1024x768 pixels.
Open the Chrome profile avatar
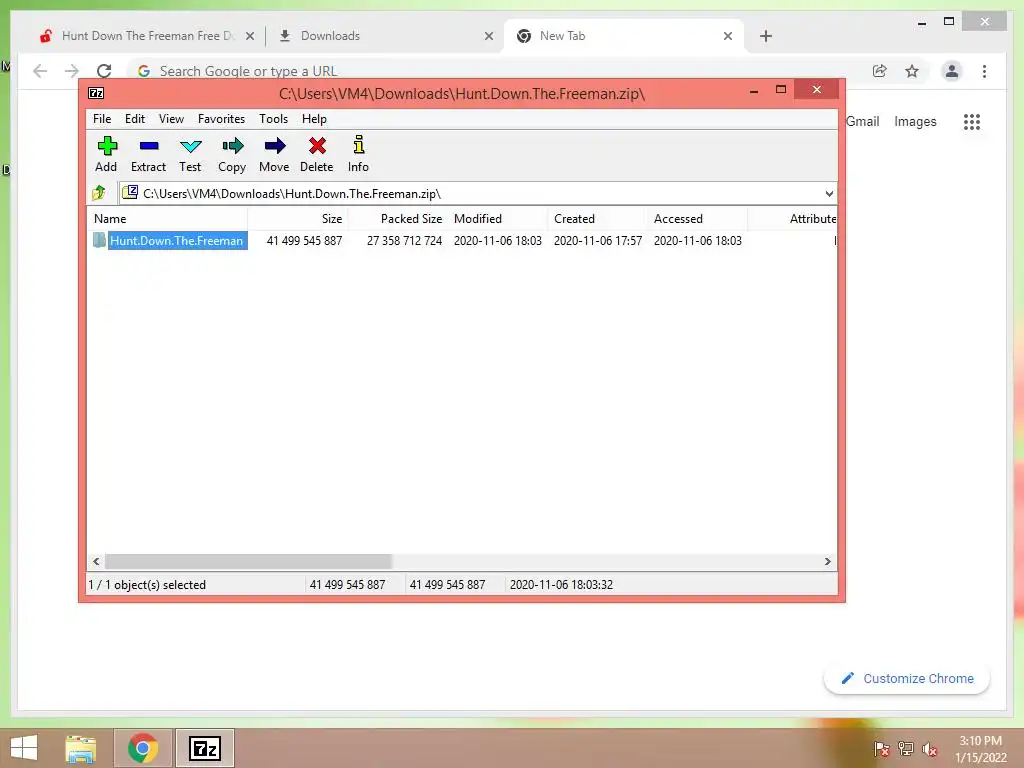[x=952, y=71]
